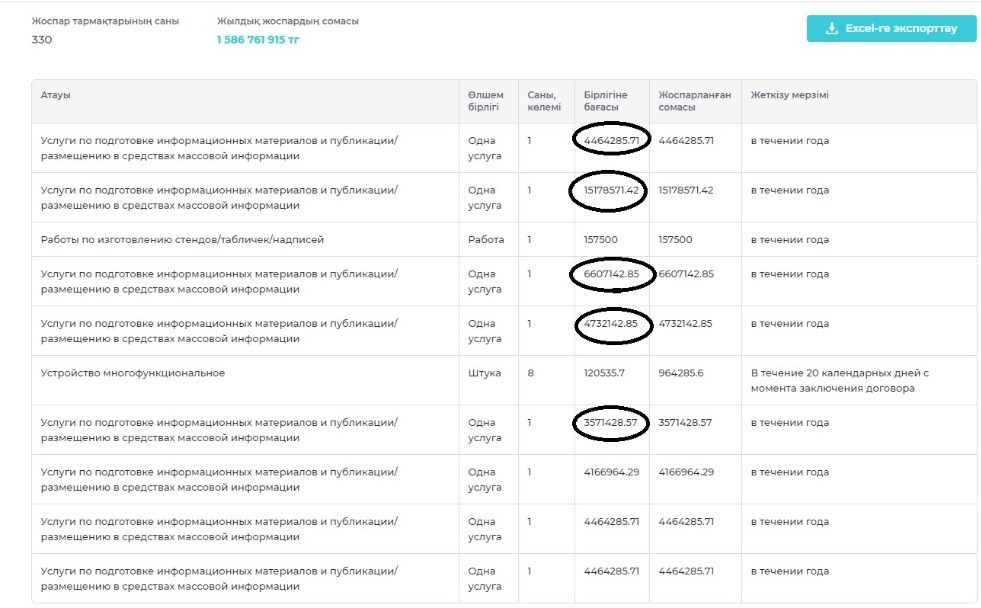Click the circled unit price 4732142.85

point(613,324)
